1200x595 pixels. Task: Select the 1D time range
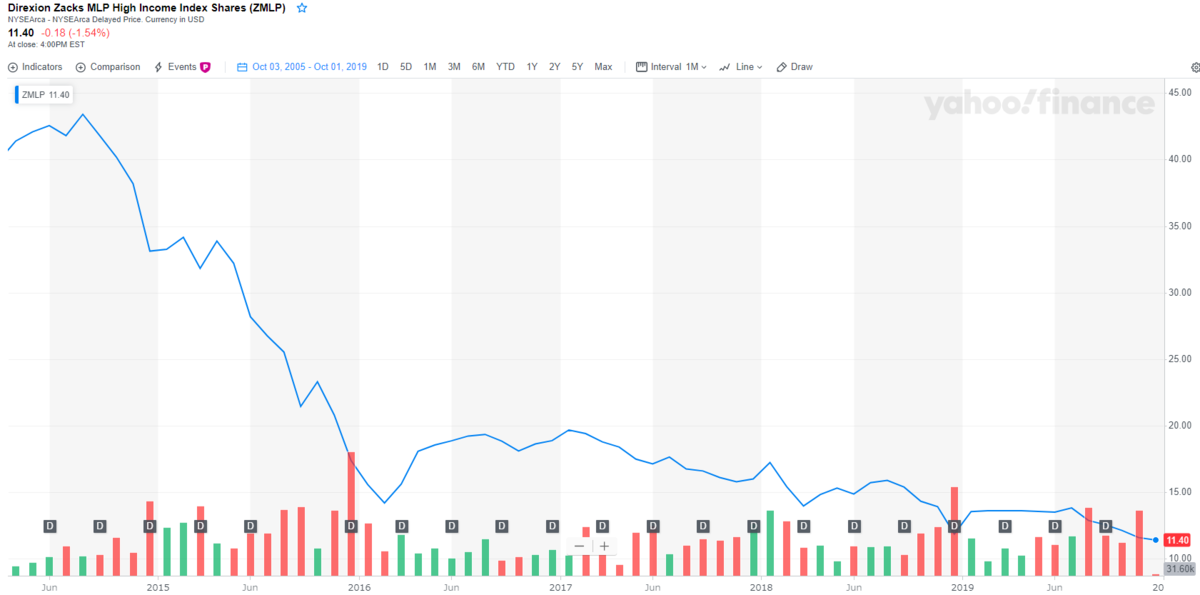383,67
